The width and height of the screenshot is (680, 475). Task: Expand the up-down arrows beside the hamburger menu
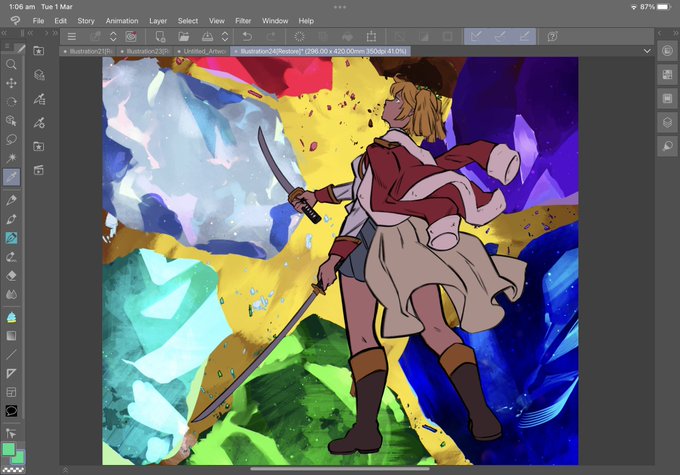113,36
